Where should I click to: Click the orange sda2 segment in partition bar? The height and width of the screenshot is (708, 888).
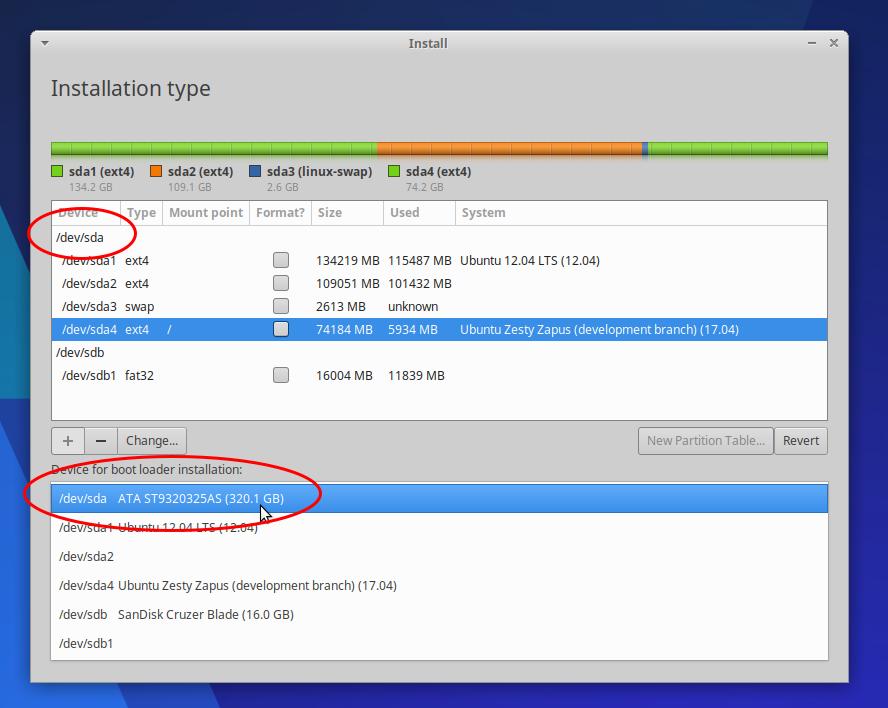(x=510, y=149)
